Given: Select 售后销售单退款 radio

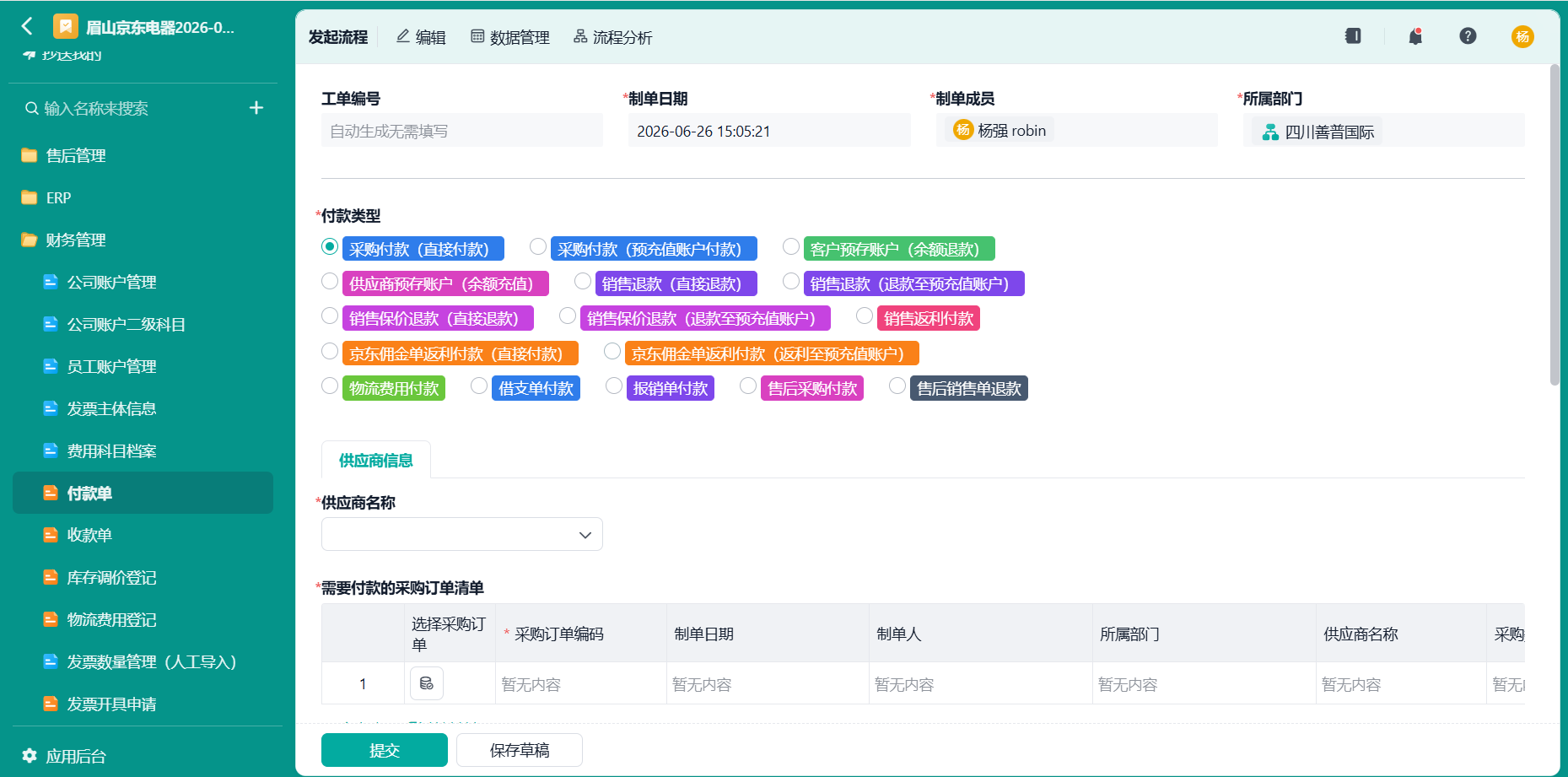Looking at the screenshot, I should 897,386.
